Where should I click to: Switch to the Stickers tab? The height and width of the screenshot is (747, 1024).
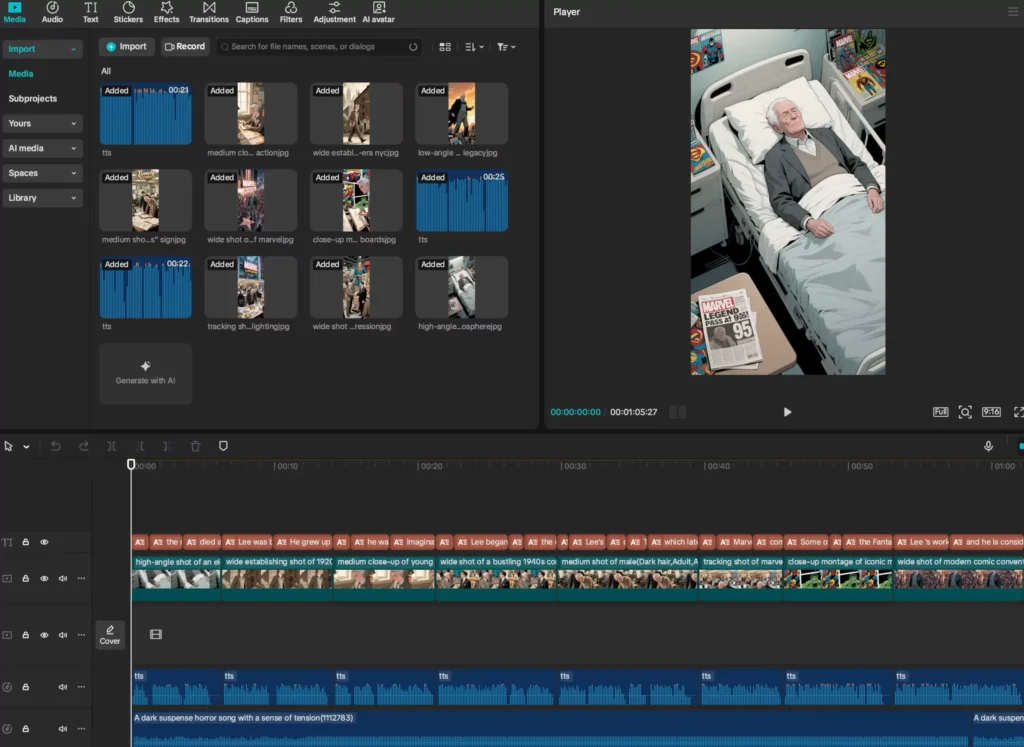(x=128, y=12)
